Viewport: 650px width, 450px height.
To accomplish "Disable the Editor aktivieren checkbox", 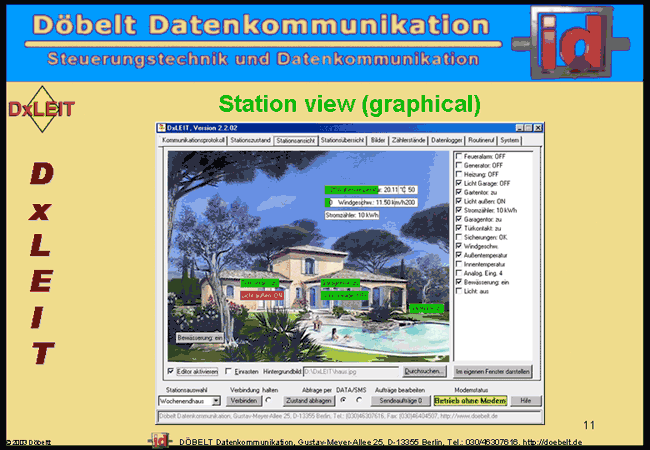I will pos(171,371).
